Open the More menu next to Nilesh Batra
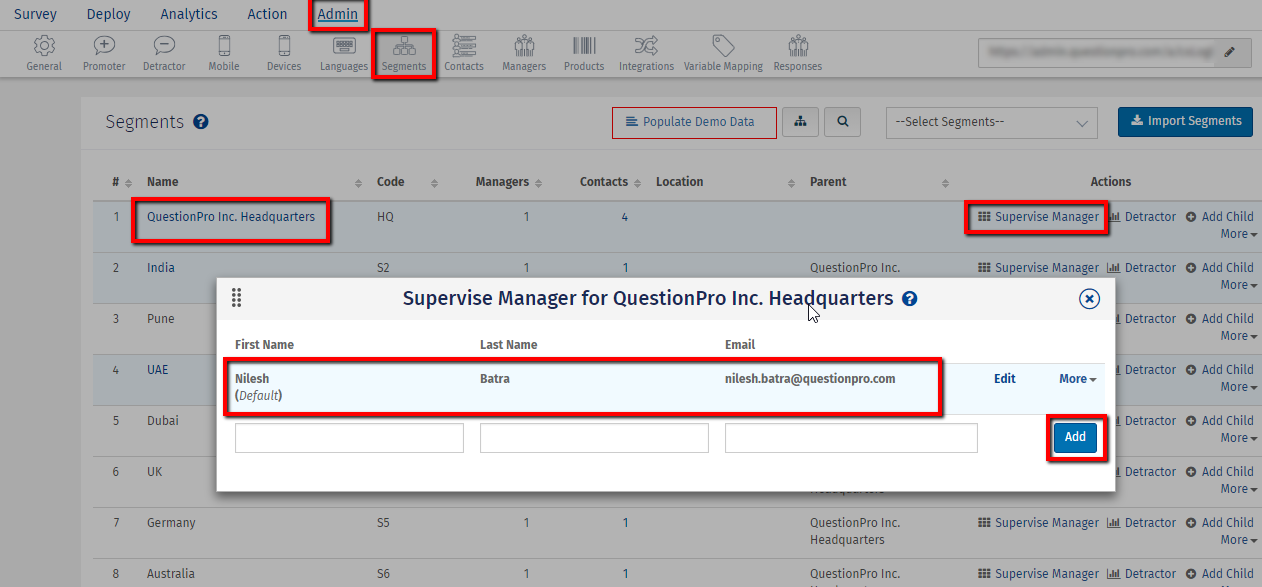1262x587 pixels. click(x=1076, y=378)
